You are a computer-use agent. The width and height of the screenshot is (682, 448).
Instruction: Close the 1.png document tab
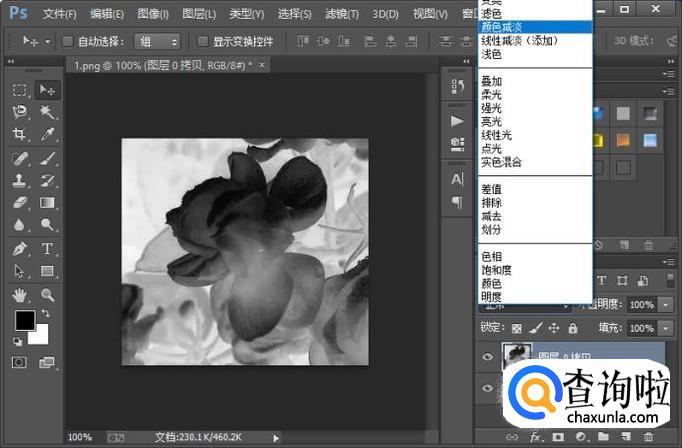(x=262, y=65)
